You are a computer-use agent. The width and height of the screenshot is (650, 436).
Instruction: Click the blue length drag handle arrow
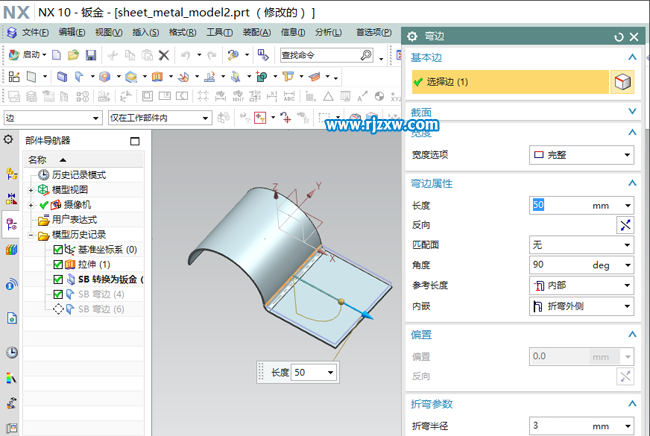coord(366,316)
